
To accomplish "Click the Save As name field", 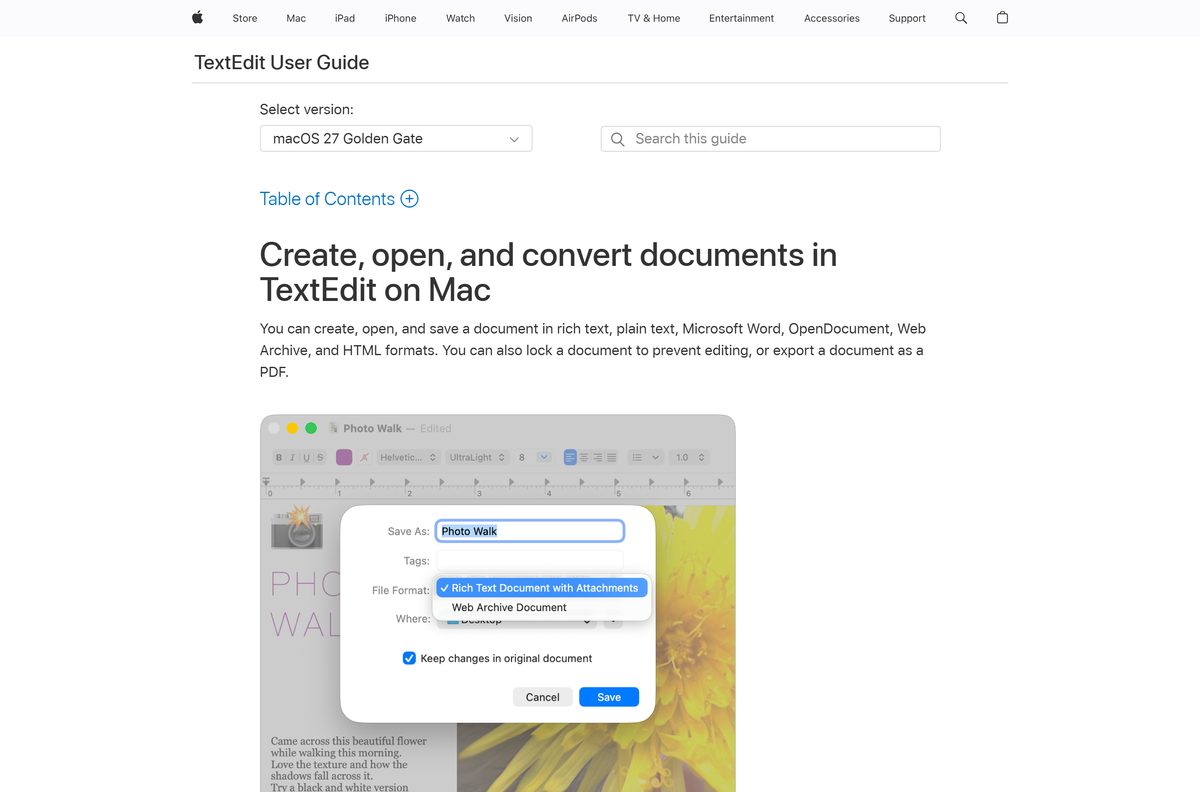I will point(530,531).
